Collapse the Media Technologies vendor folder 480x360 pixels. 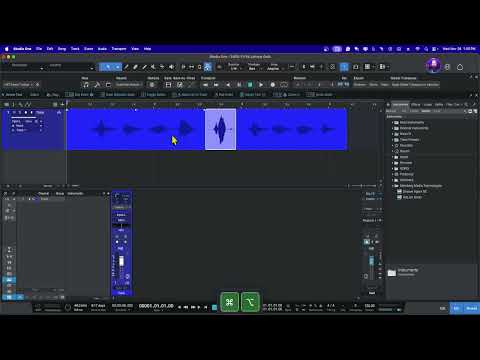[393, 186]
